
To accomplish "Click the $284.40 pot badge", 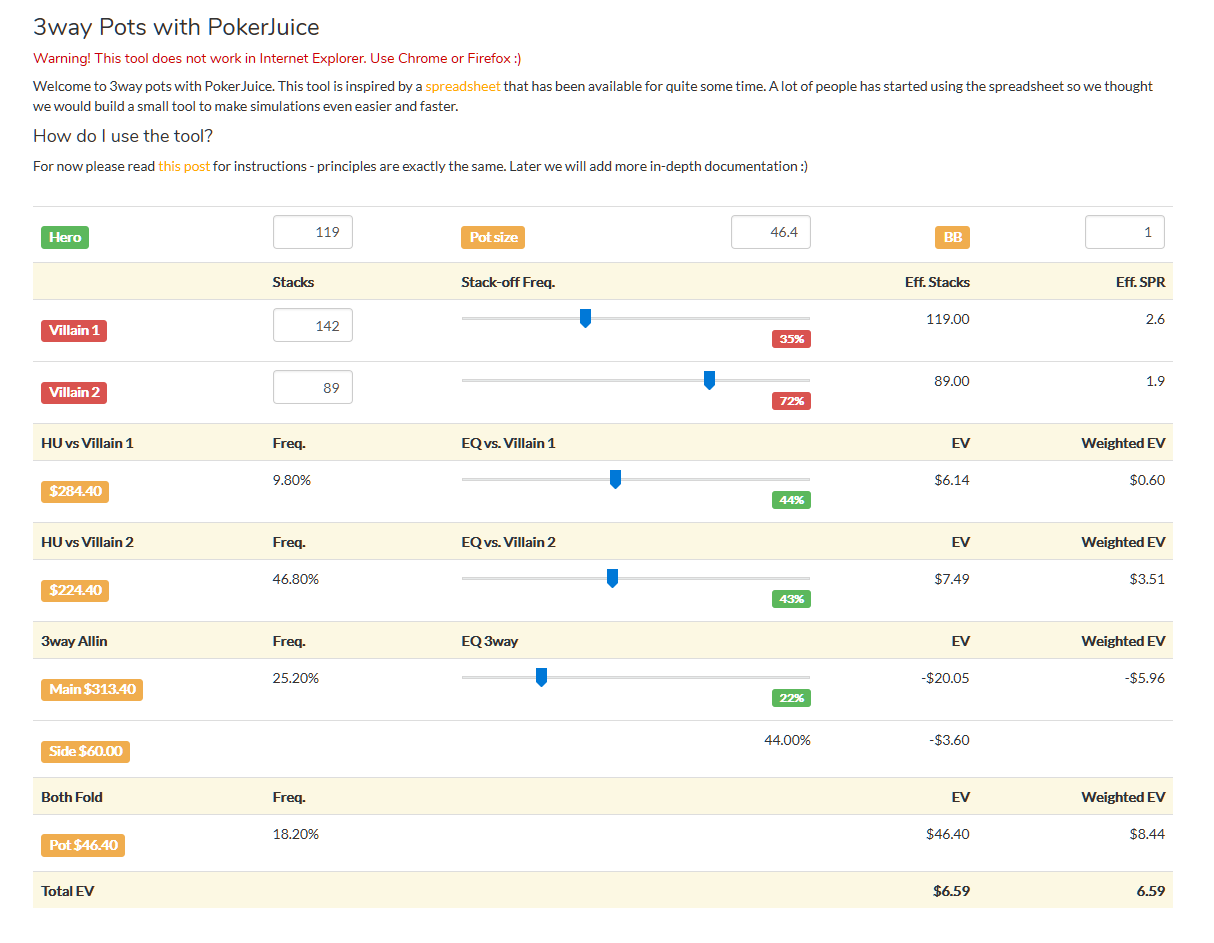I will (75, 491).
